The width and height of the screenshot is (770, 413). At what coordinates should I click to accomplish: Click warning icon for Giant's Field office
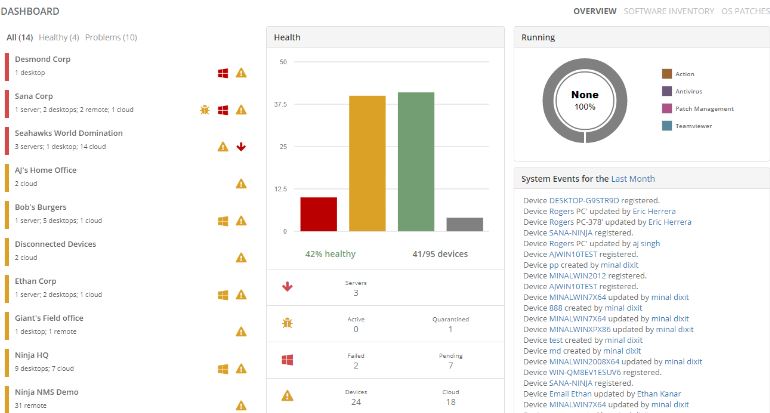(x=241, y=332)
